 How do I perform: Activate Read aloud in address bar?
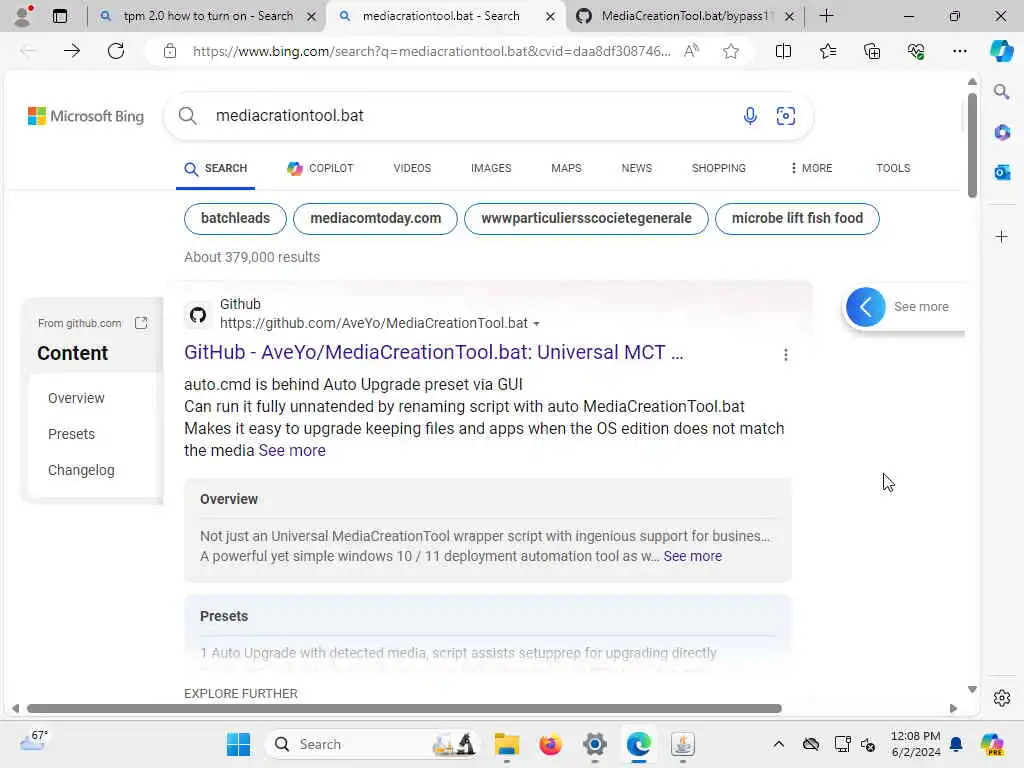point(691,51)
